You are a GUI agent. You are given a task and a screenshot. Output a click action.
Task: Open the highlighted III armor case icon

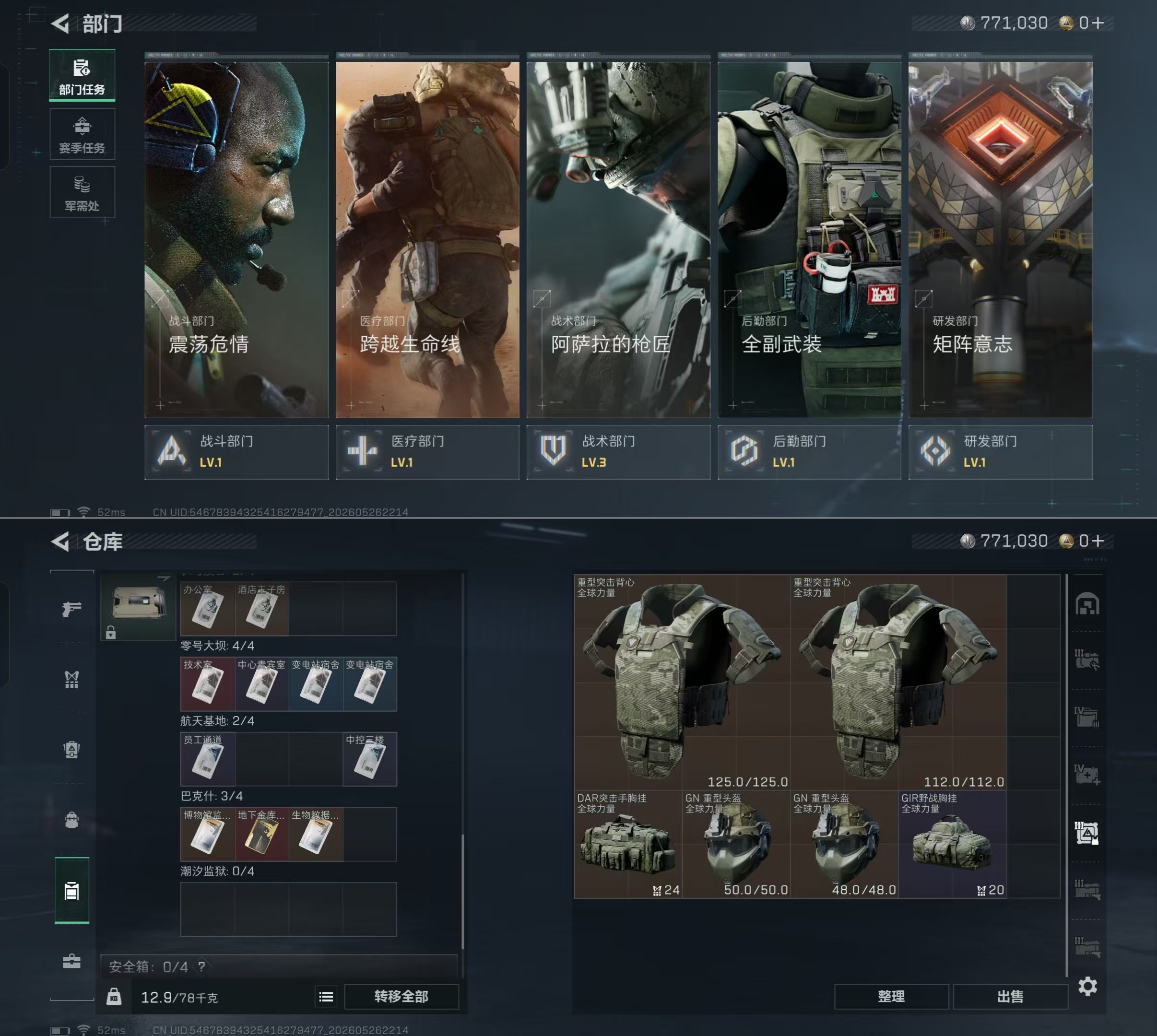pos(1087,833)
